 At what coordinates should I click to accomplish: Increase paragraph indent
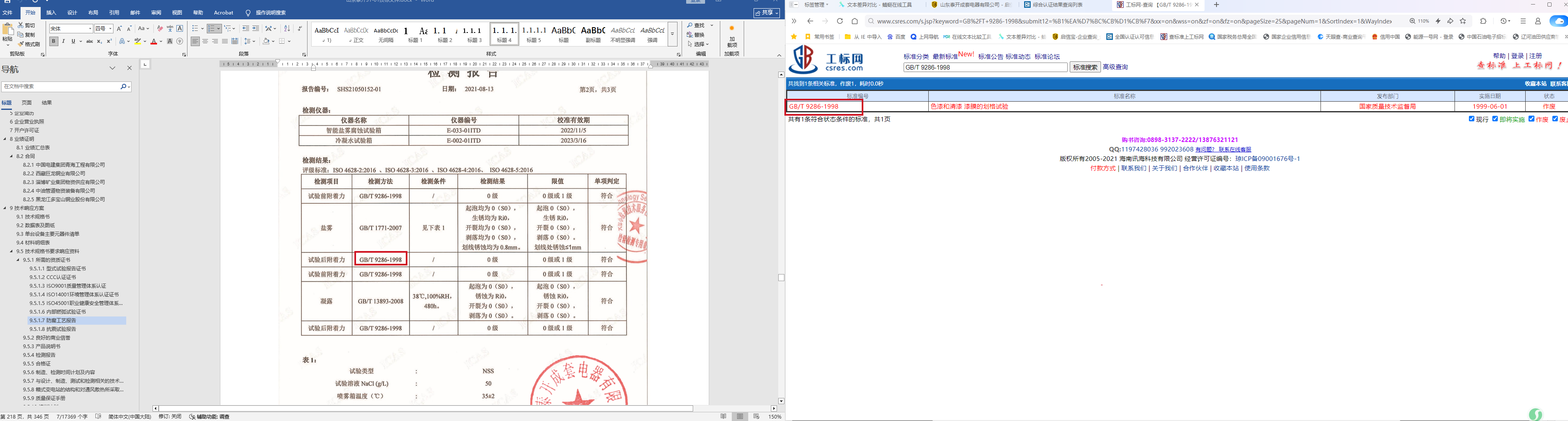click(x=256, y=29)
